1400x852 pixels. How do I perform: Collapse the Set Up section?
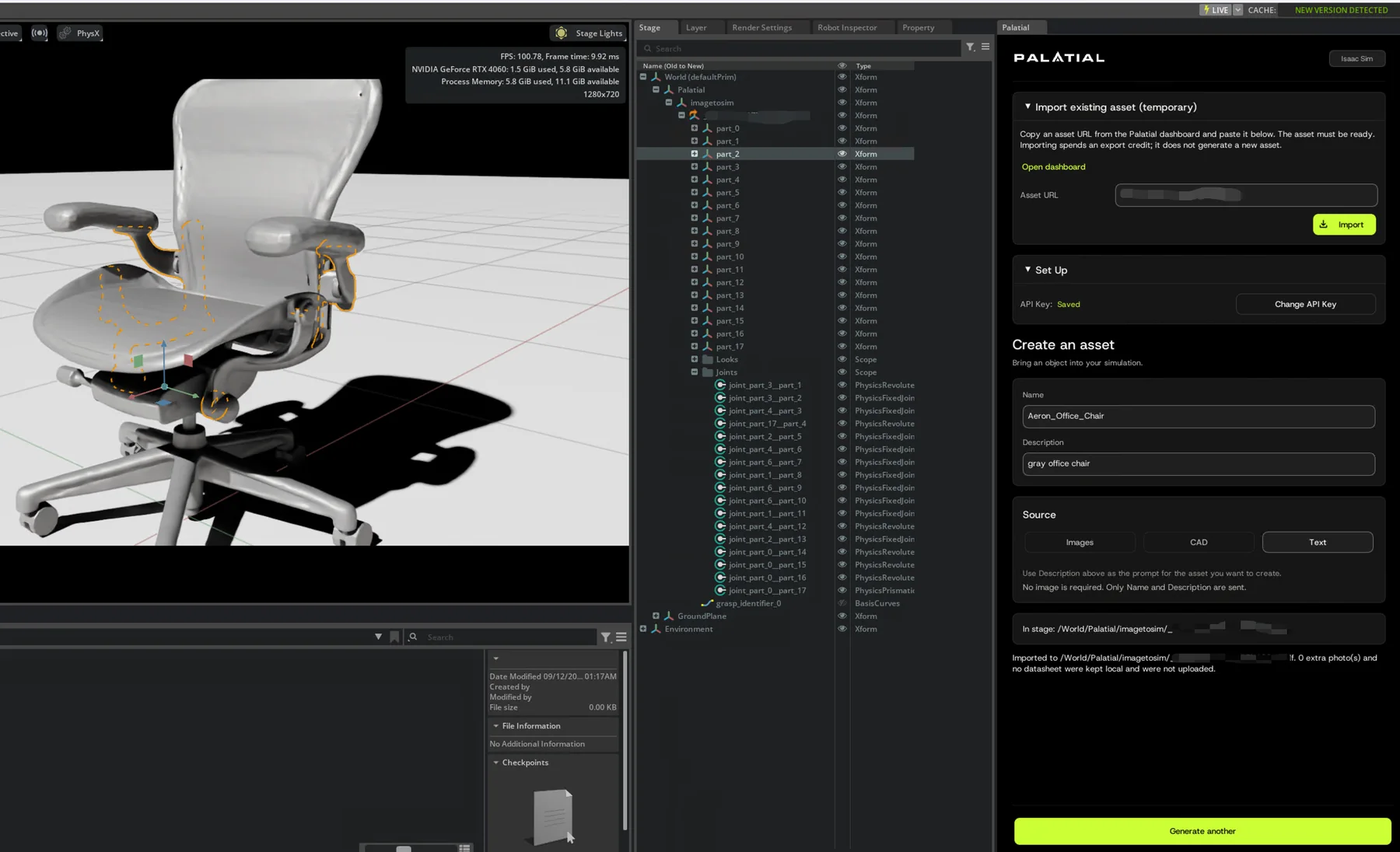1027,269
